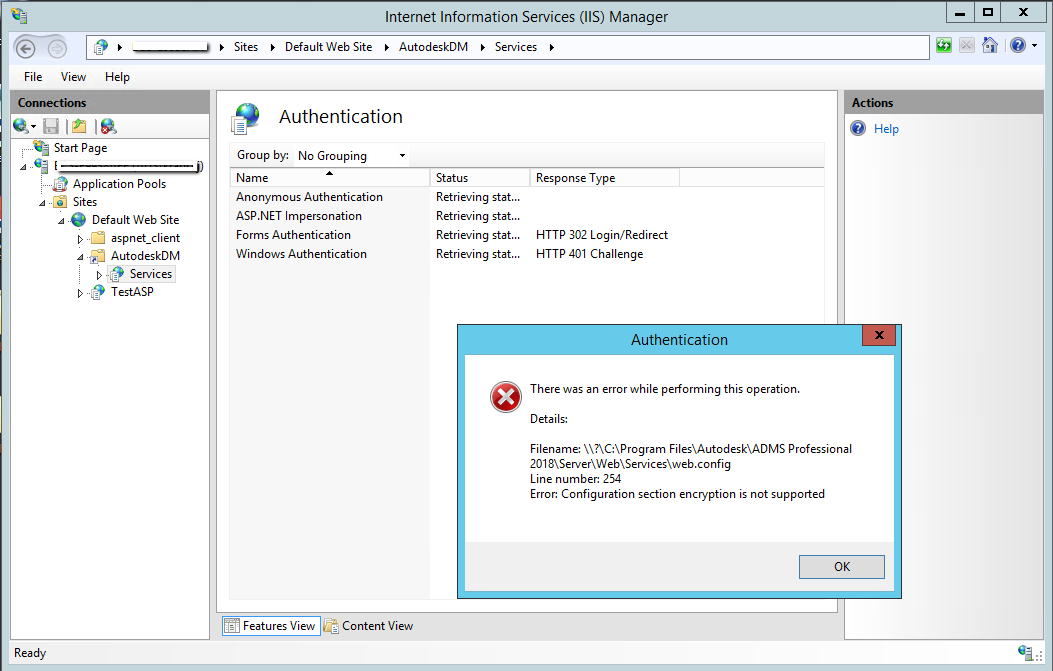This screenshot has height=671, width=1053.
Task: Open the address bar arrow after Services
Action: click(551, 47)
